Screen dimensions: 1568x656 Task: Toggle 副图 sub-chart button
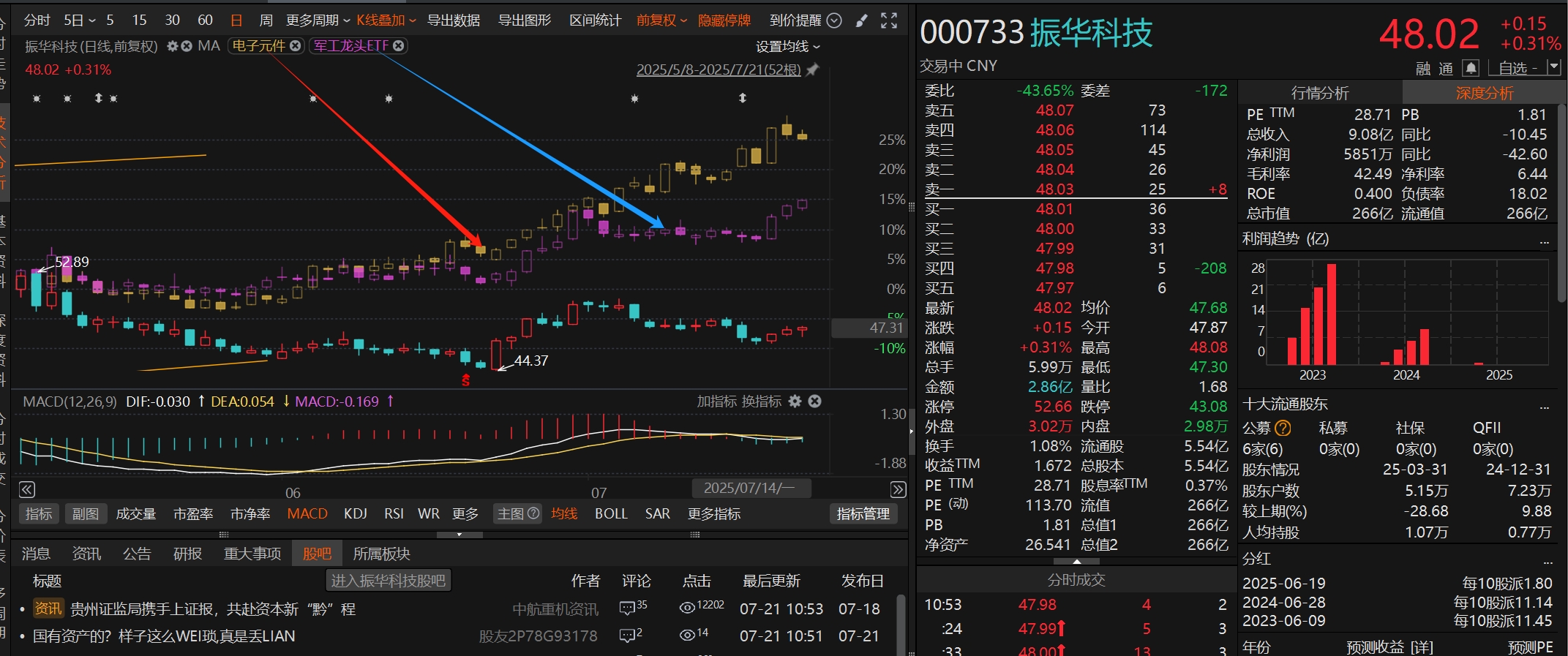86,514
